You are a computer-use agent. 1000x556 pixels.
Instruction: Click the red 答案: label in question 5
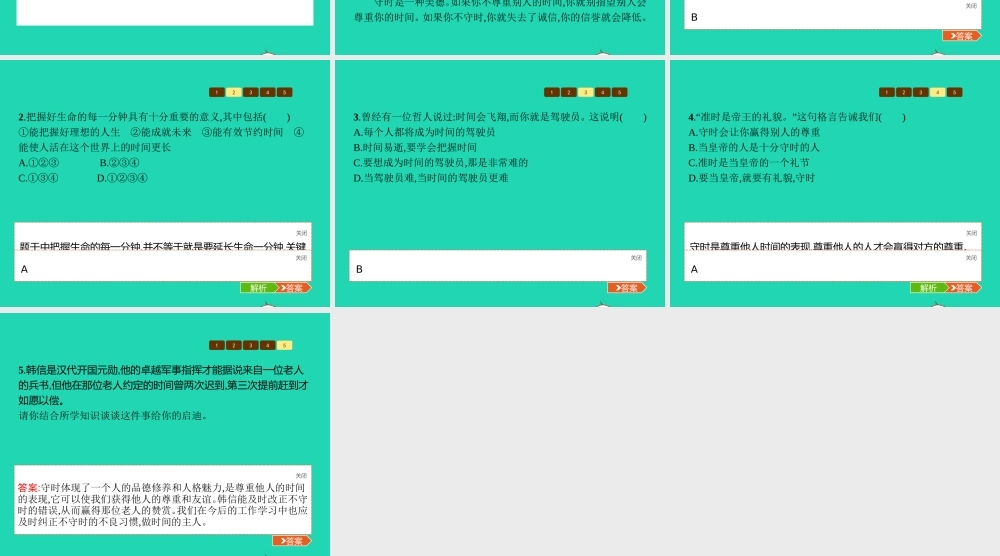[x=29, y=488]
